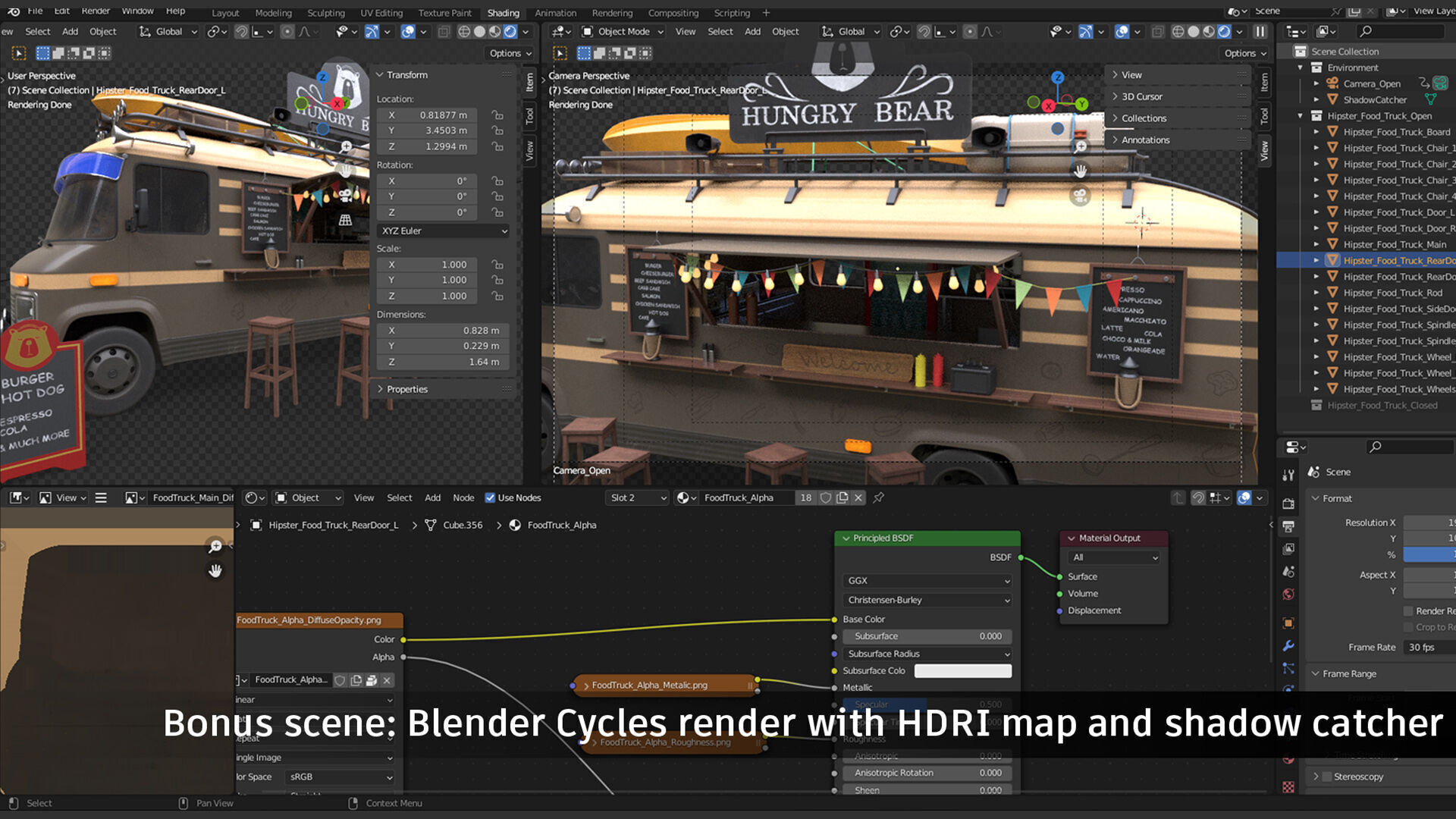Open the GGX distribution dropdown

click(x=927, y=580)
